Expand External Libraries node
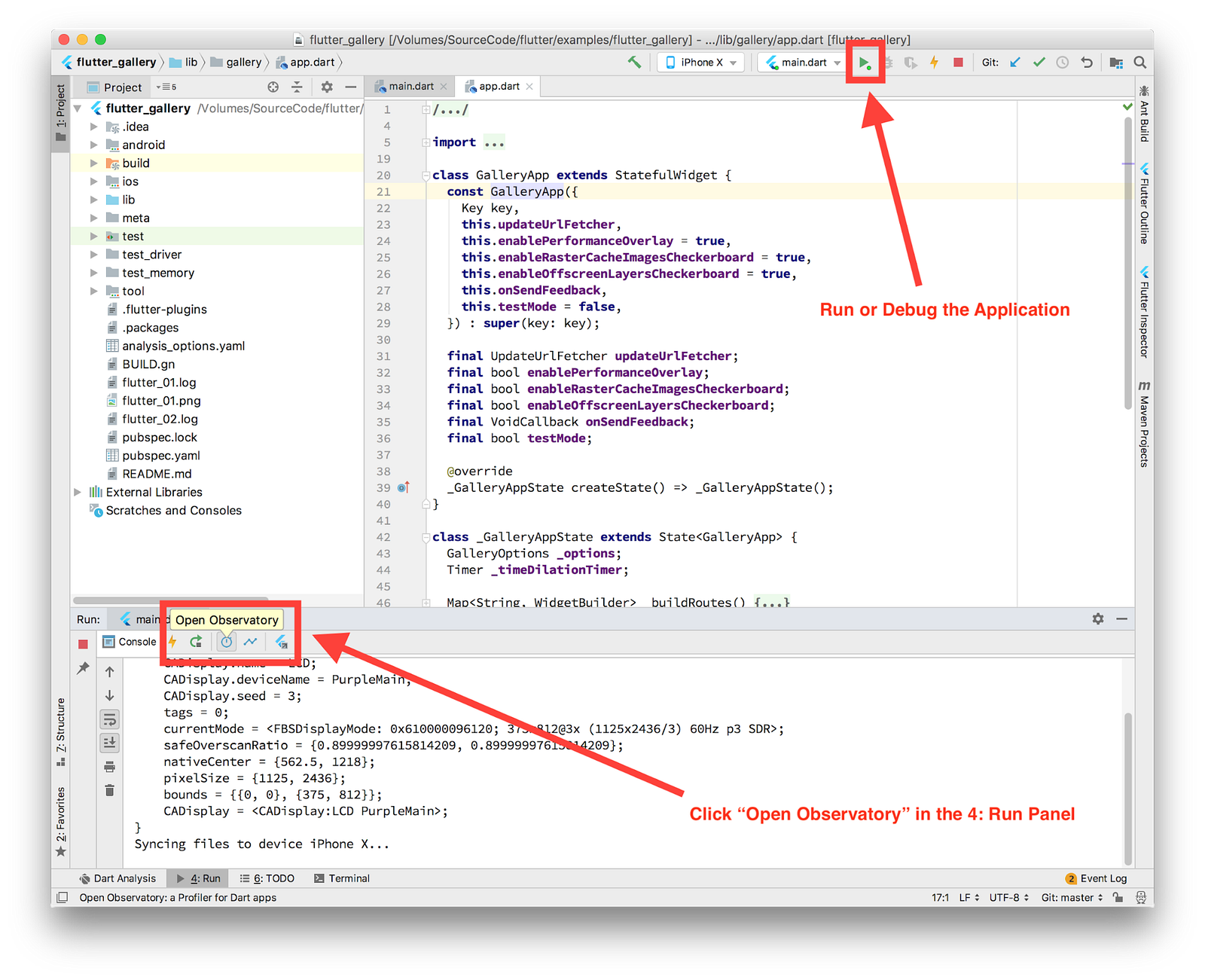This screenshot has height=980, width=1205. click(78, 492)
